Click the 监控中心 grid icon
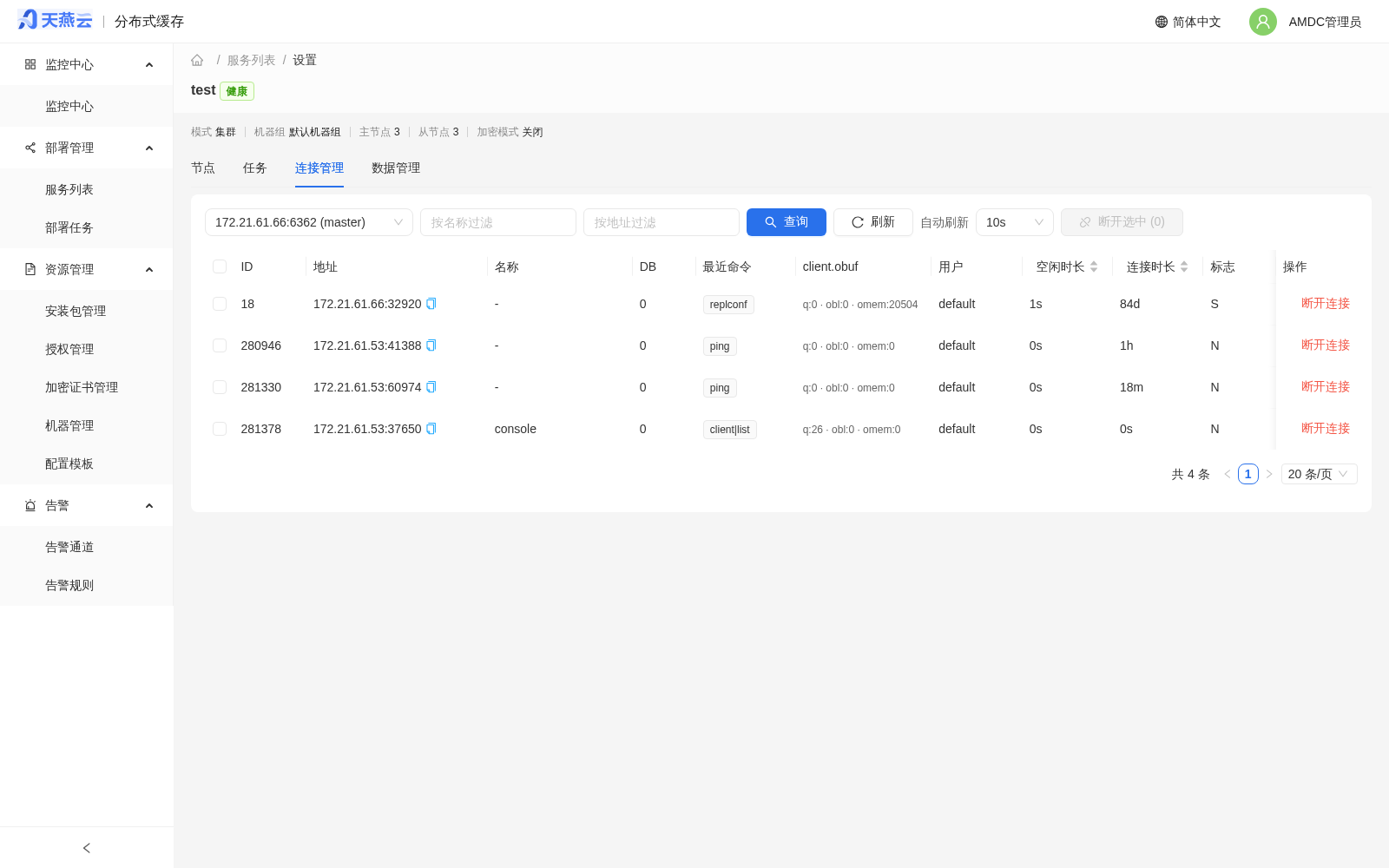Image resolution: width=1389 pixels, height=868 pixels. click(x=30, y=64)
